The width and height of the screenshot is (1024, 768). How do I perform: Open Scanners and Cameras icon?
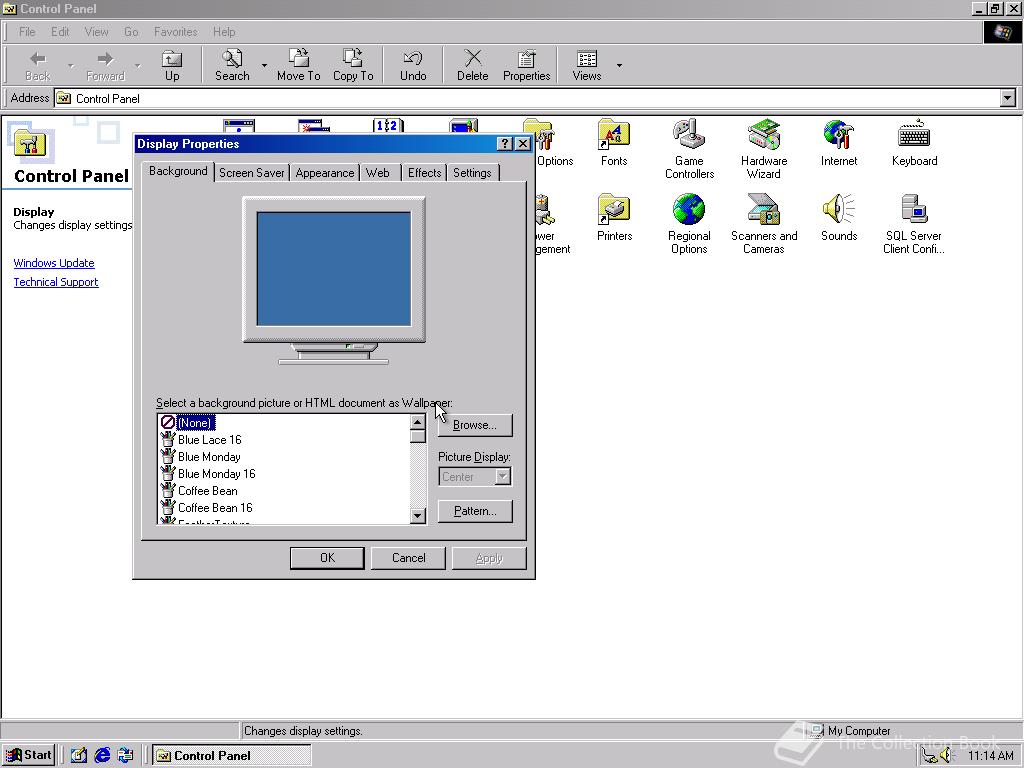point(764,211)
